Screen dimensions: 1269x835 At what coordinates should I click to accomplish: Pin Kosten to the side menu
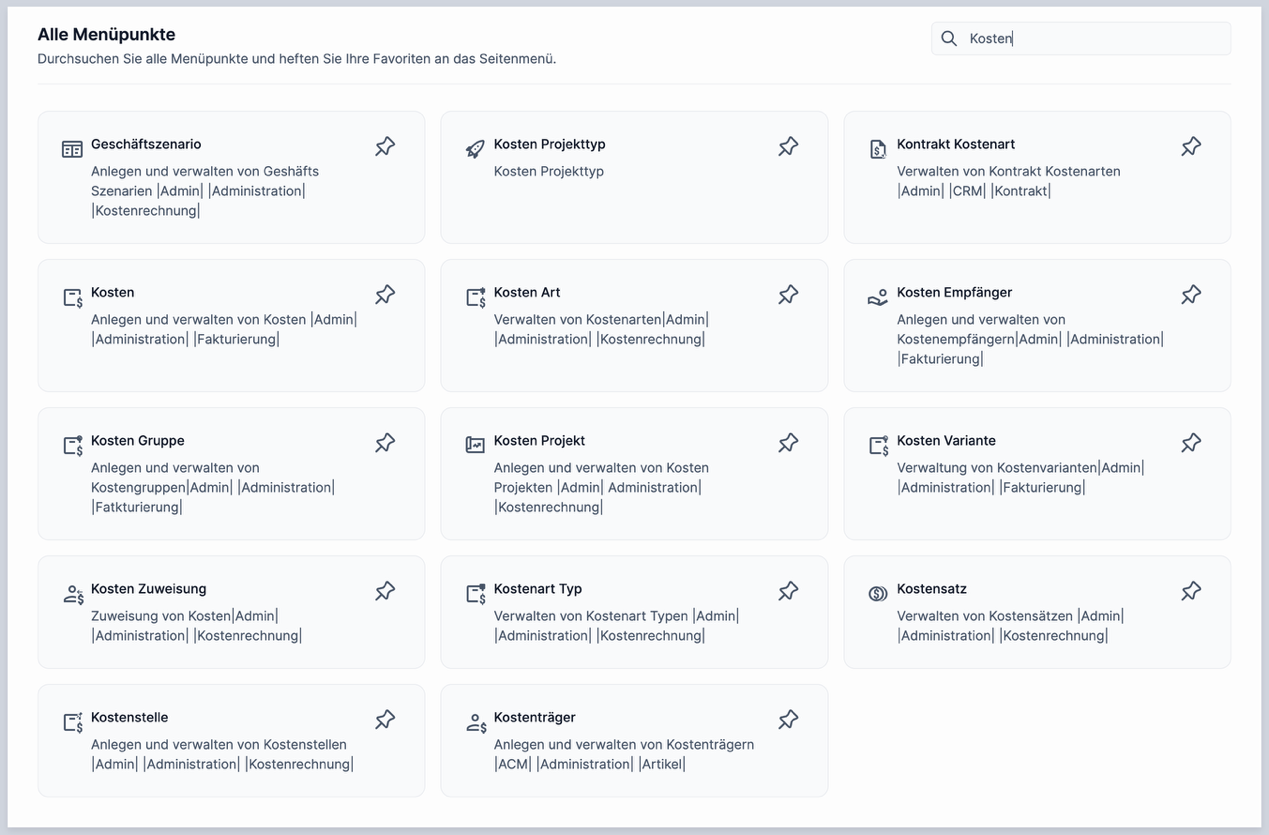[x=385, y=293]
